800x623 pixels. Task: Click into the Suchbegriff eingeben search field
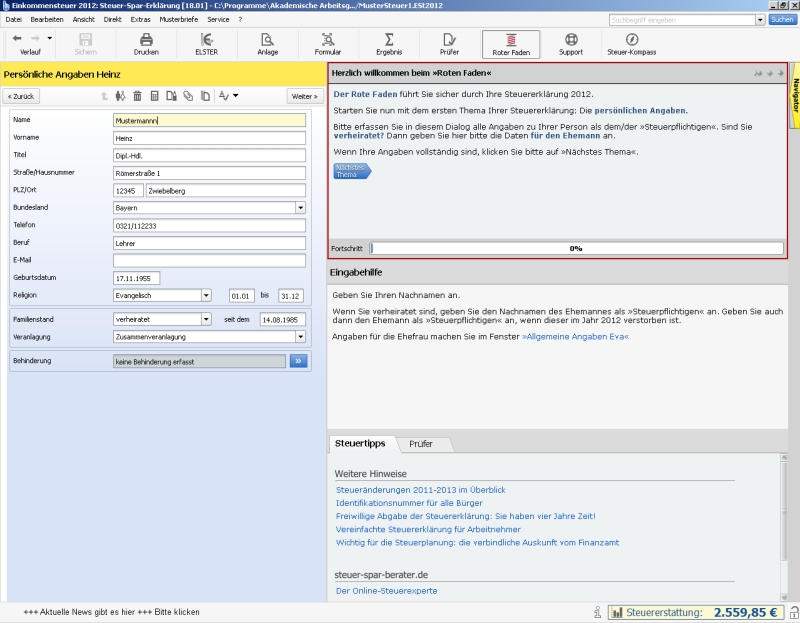click(x=682, y=20)
